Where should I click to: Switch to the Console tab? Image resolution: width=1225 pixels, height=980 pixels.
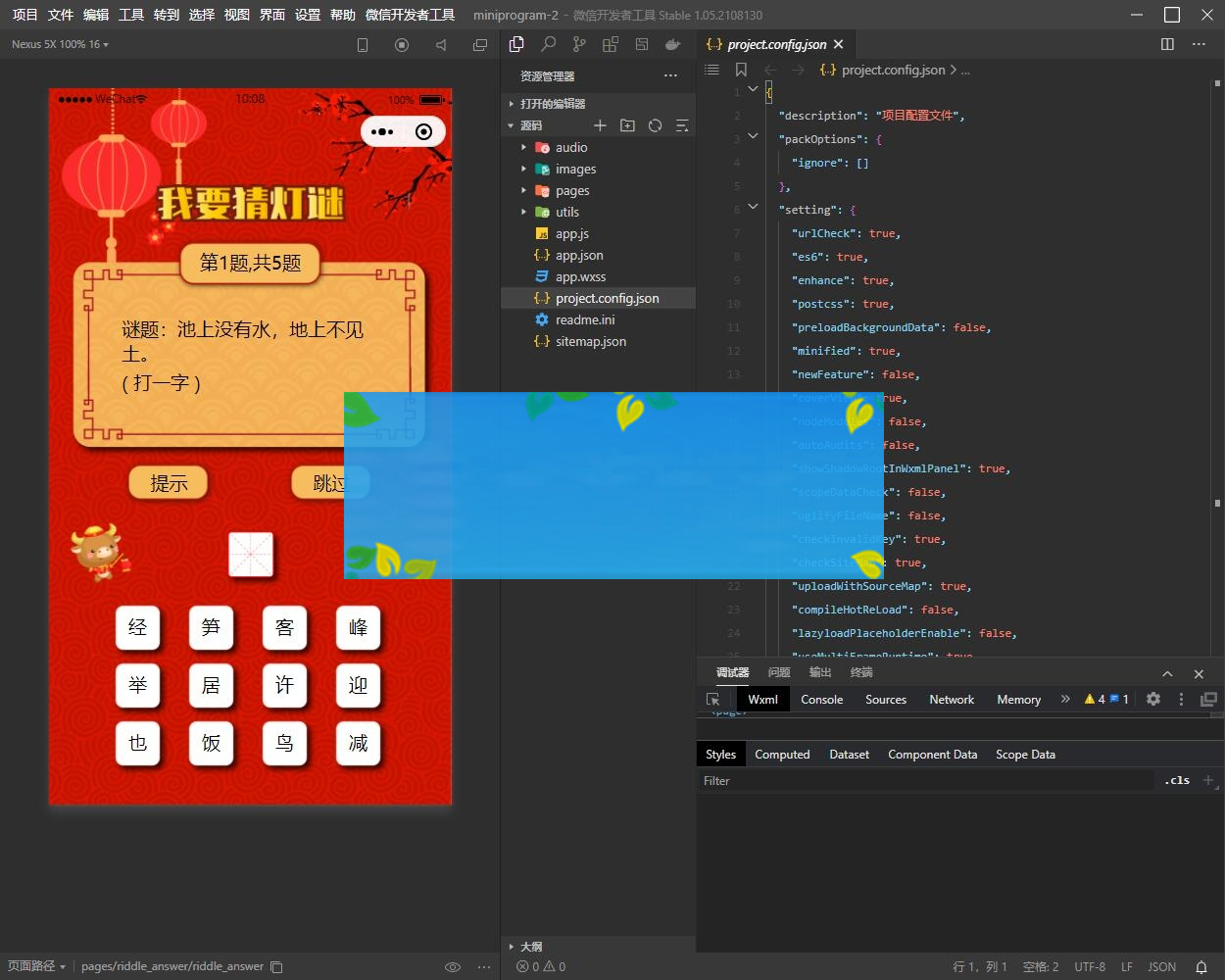(821, 699)
